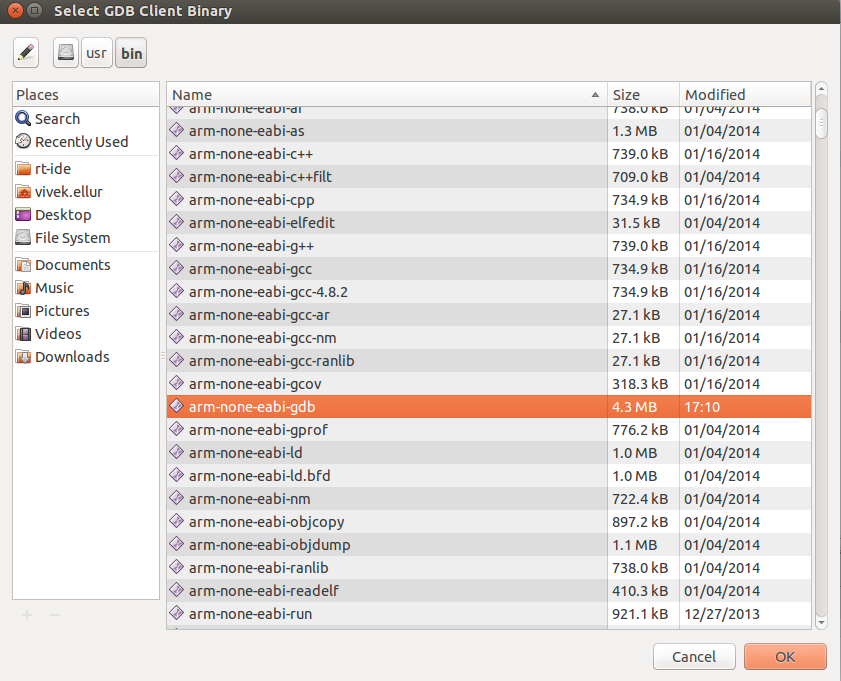Browse the Desktop place
This screenshot has width=841, height=681.
tap(60, 214)
